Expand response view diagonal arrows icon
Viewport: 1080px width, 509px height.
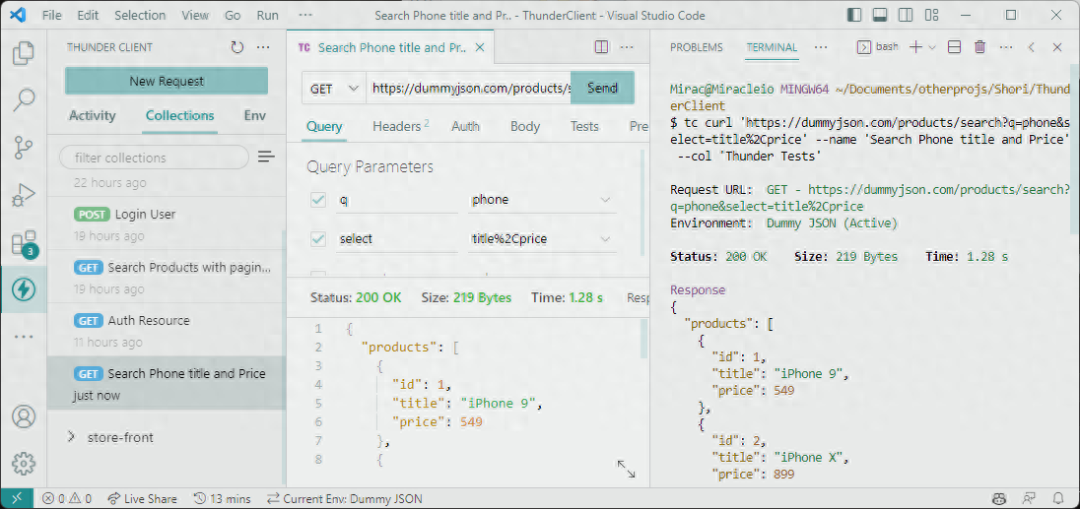click(626, 469)
